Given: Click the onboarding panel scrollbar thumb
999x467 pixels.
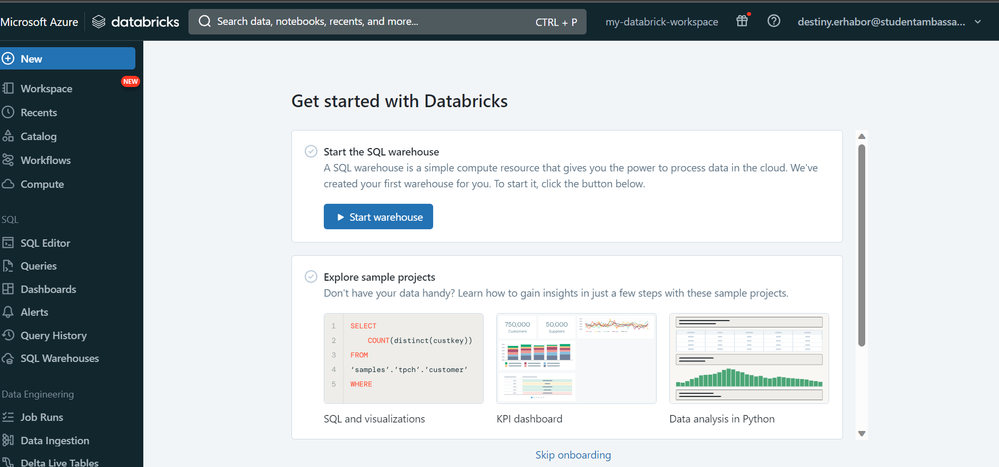Looking at the screenshot, I should [x=861, y=245].
